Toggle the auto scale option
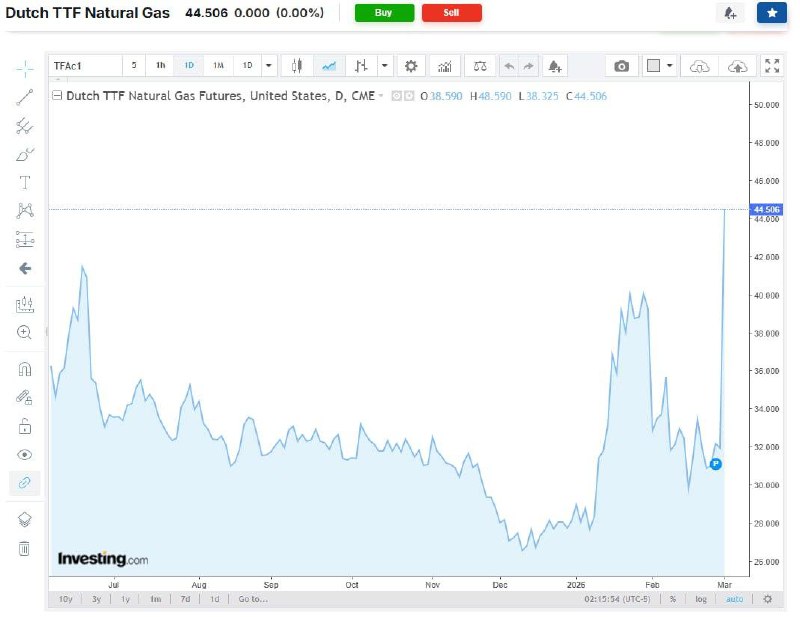This screenshot has height=617, width=800. pos(734,599)
